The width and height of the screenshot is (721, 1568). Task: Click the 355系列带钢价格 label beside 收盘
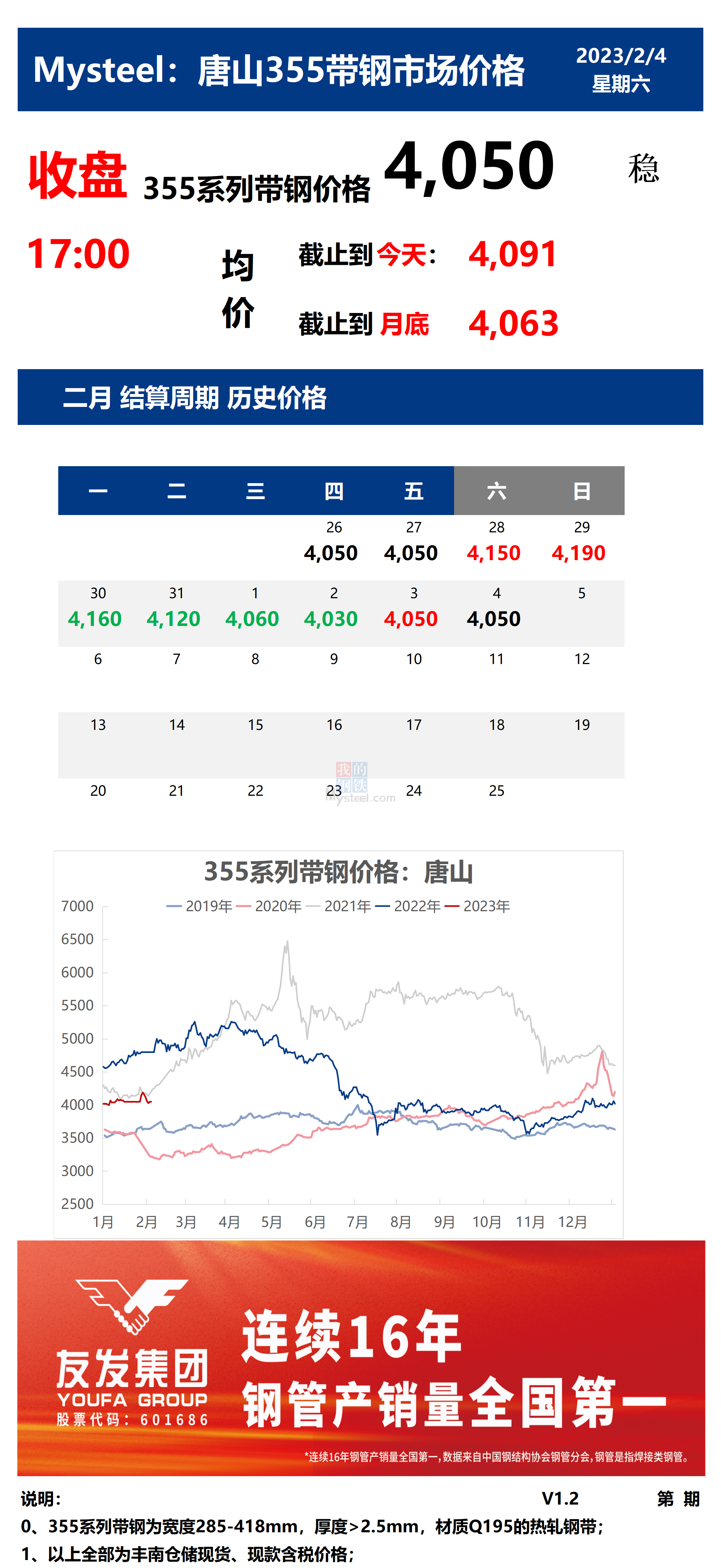(x=257, y=189)
